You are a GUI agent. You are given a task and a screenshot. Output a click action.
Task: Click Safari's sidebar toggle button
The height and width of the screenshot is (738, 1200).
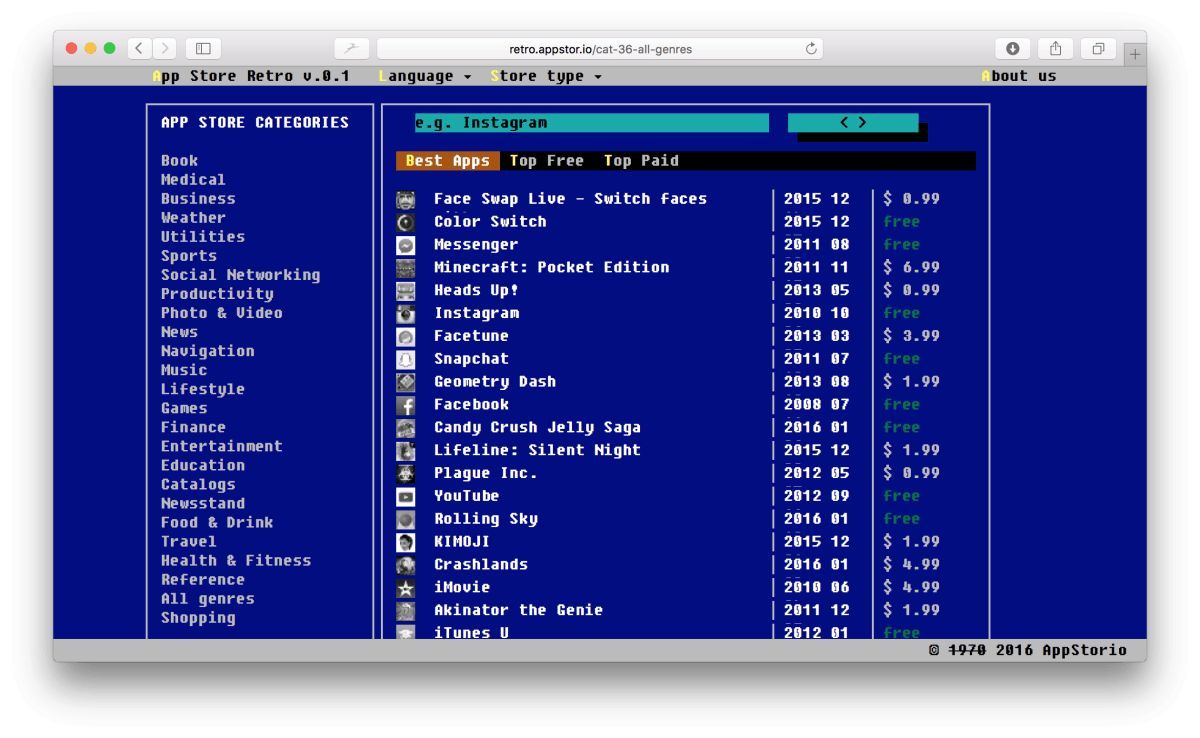click(203, 48)
